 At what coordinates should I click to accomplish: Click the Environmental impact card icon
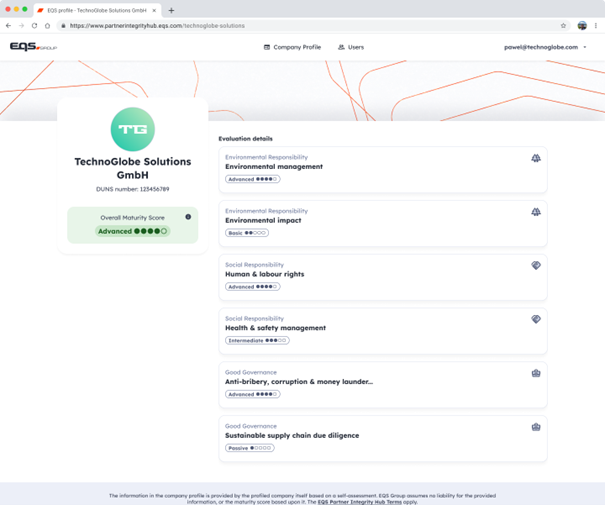point(536,212)
